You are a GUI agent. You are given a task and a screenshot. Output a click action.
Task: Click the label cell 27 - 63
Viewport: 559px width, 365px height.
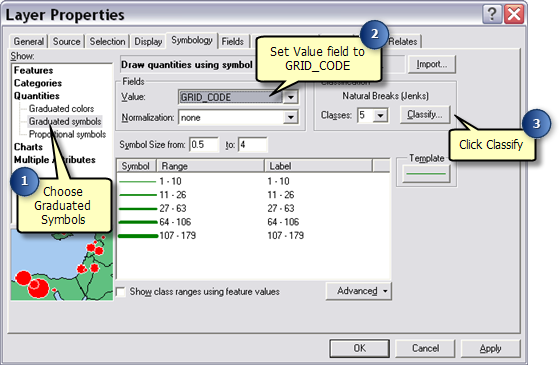pyautogui.click(x=281, y=209)
